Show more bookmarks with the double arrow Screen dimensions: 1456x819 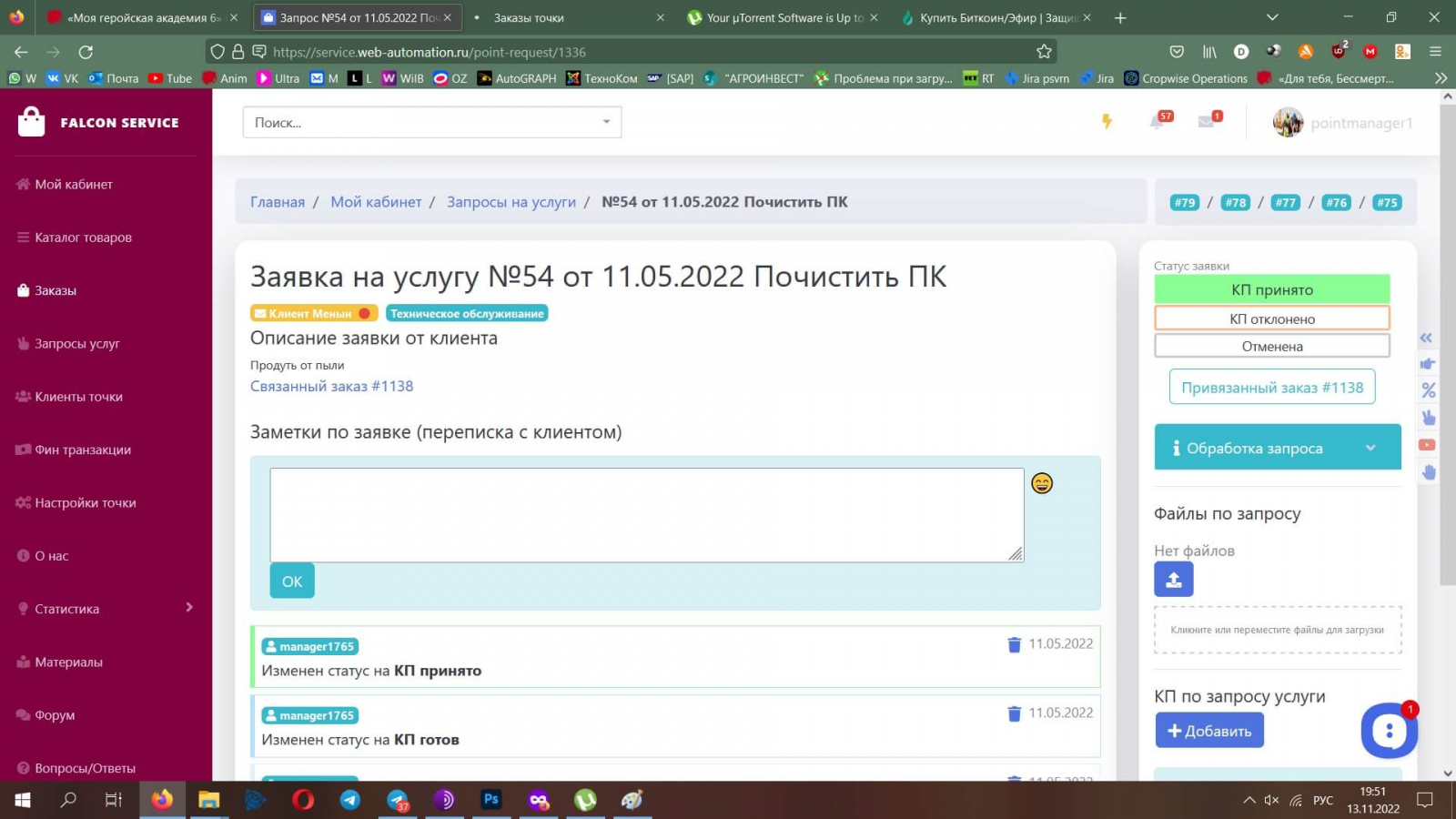[1440, 78]
